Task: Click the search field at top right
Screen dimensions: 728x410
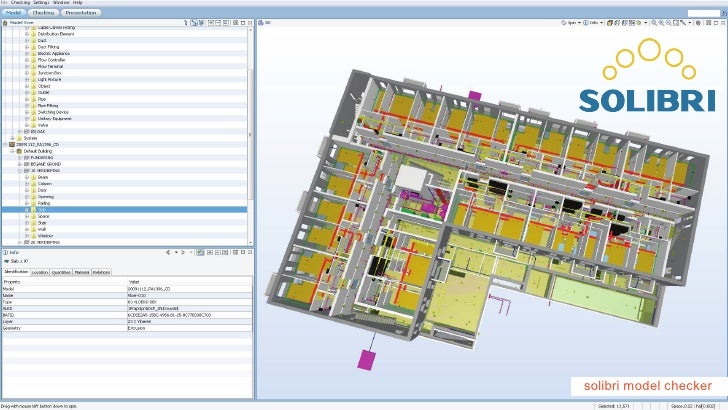Action: tap(704, 13)
